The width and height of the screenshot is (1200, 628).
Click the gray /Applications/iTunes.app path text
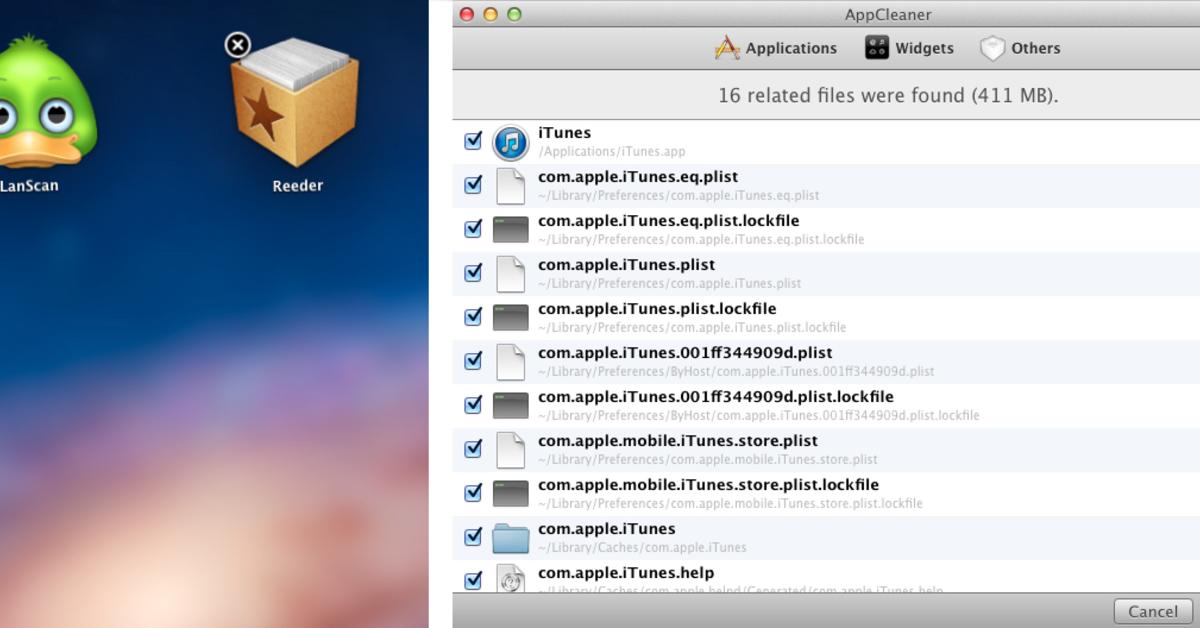[612, 152]
